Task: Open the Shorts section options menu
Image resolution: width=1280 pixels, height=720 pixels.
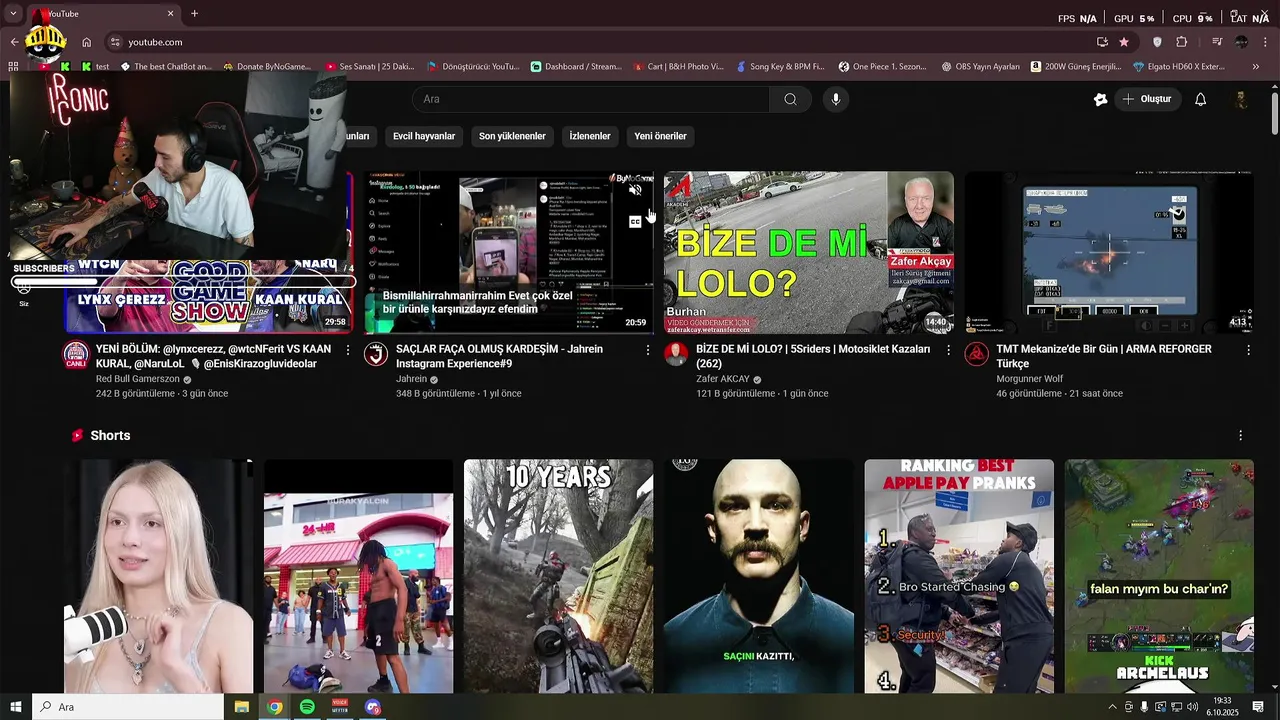Action: (1240, 436)
